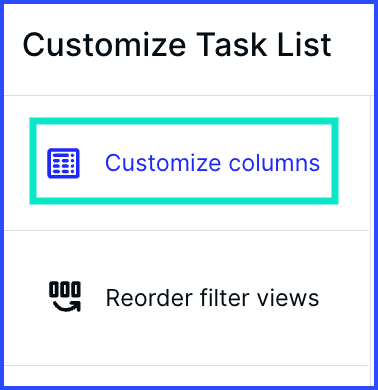Screen dimensions: 378x390
Task: Choose the teal-highlighted Customize columns option
Action: (184, 161)
